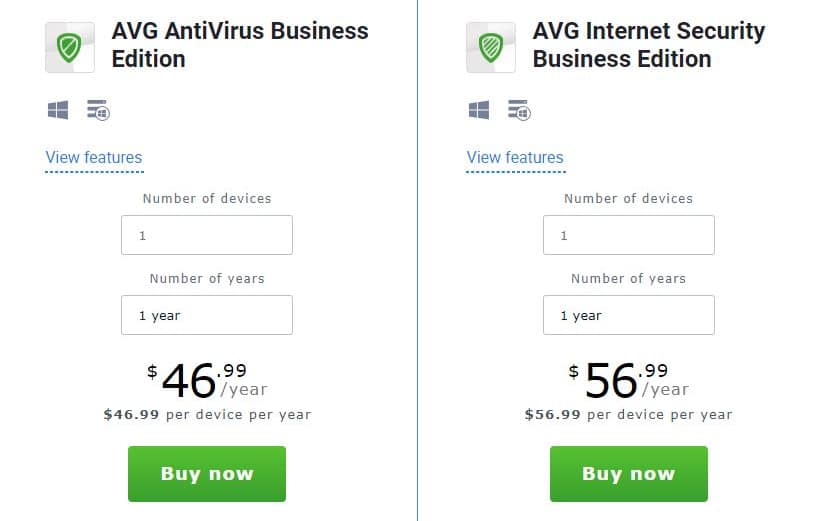This screenshot has width=828, height=521.
Task: Click $46.99 per device per year text
Action: (x=207, y=414)
